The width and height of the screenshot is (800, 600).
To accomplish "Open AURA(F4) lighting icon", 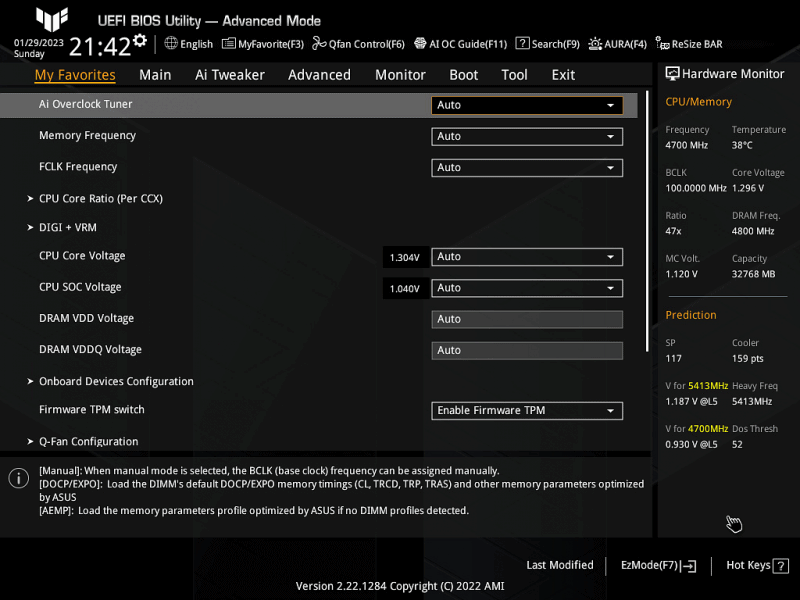I will pyautogui.click(x=595, y=44).
